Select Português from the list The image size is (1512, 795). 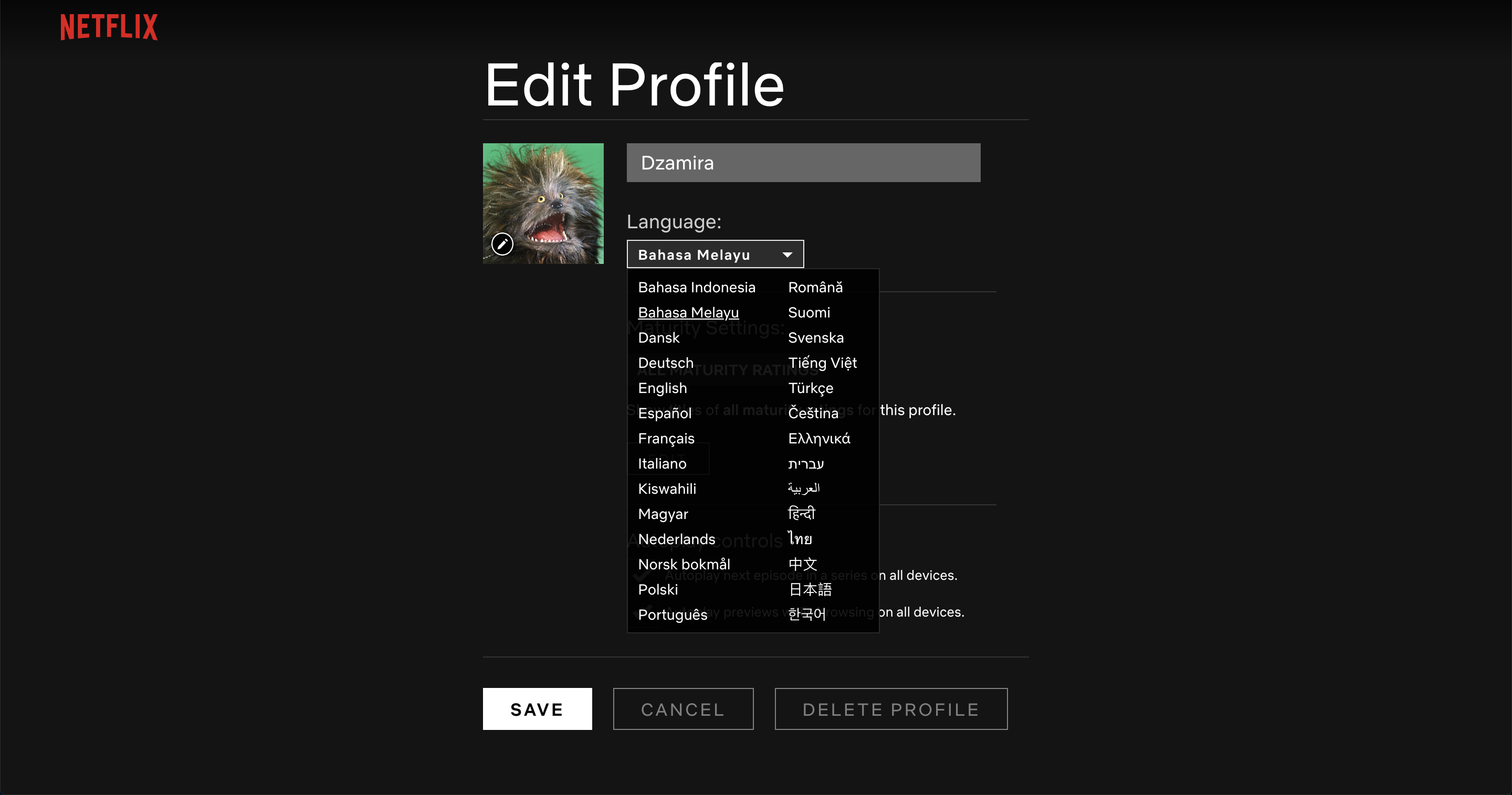[x=673, y=615]
